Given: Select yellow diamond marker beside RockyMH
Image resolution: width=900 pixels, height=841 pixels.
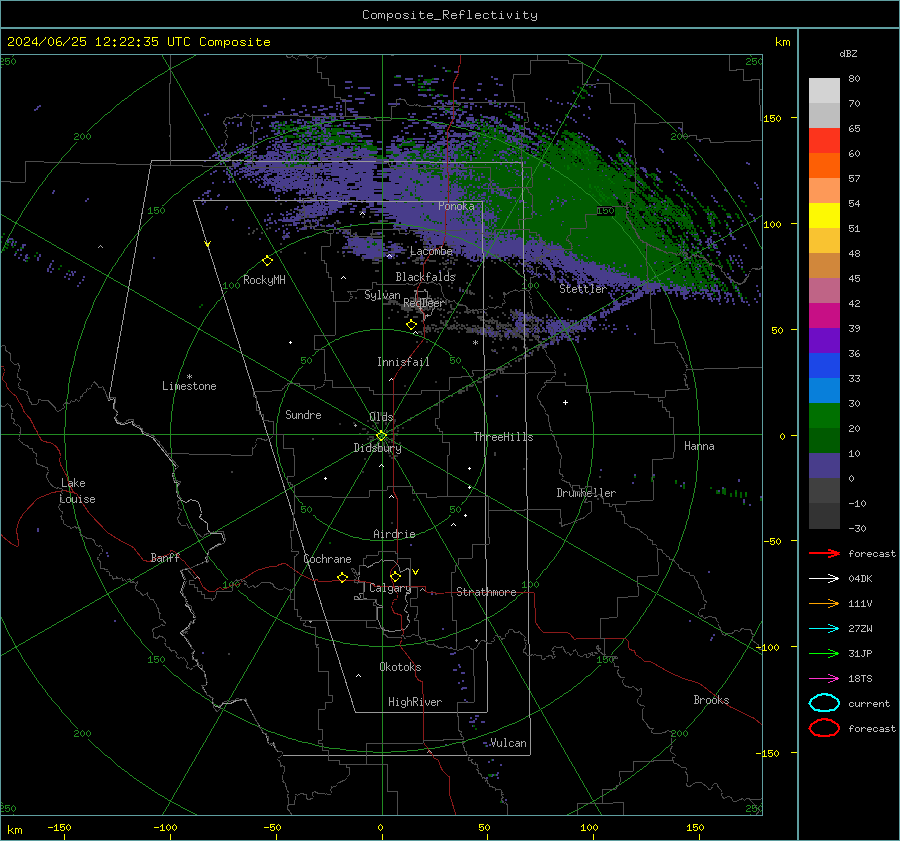Looking at the screenshot, I should click(267, 261).
